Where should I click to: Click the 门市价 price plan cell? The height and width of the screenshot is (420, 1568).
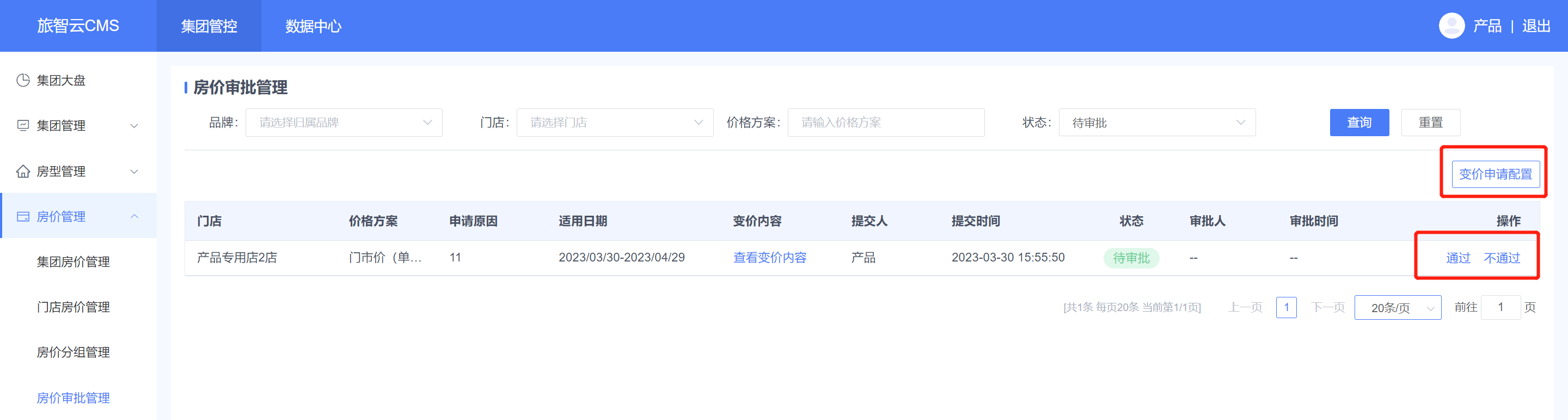pos(385,258)
